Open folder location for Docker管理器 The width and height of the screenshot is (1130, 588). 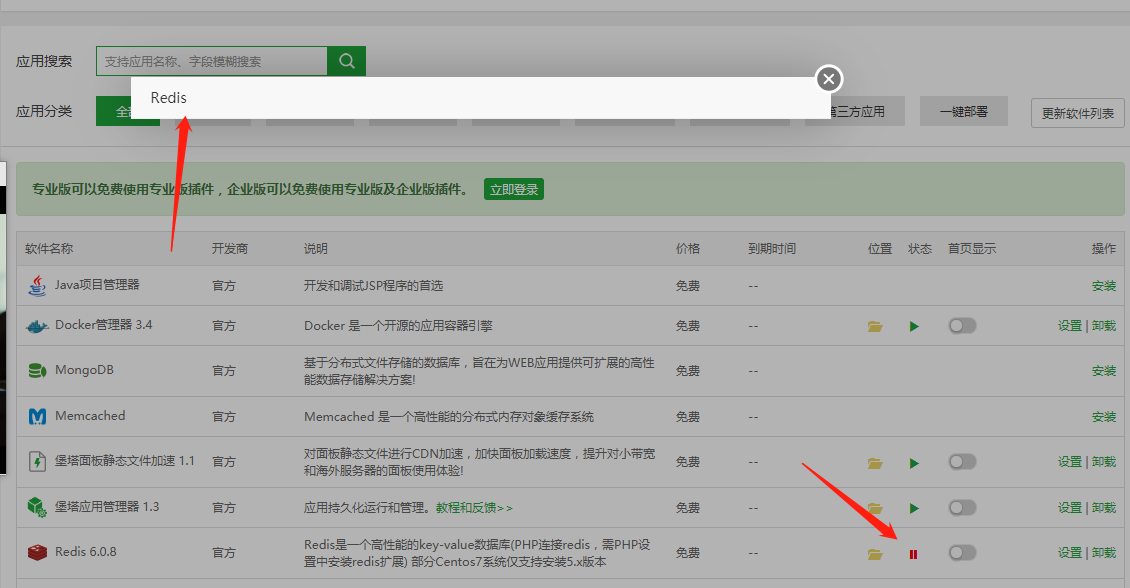(x=875, y=326)
